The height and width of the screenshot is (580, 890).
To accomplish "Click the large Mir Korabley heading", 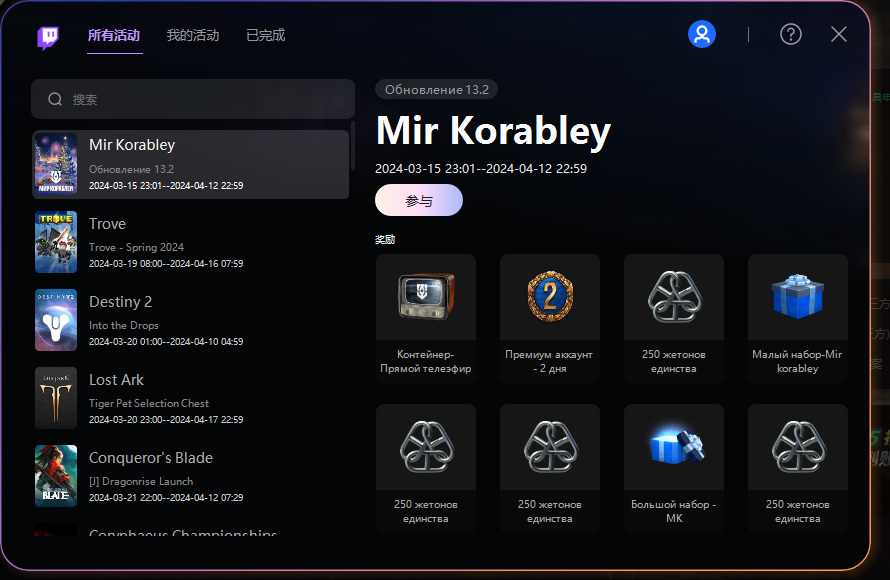I will pos(493,131).
